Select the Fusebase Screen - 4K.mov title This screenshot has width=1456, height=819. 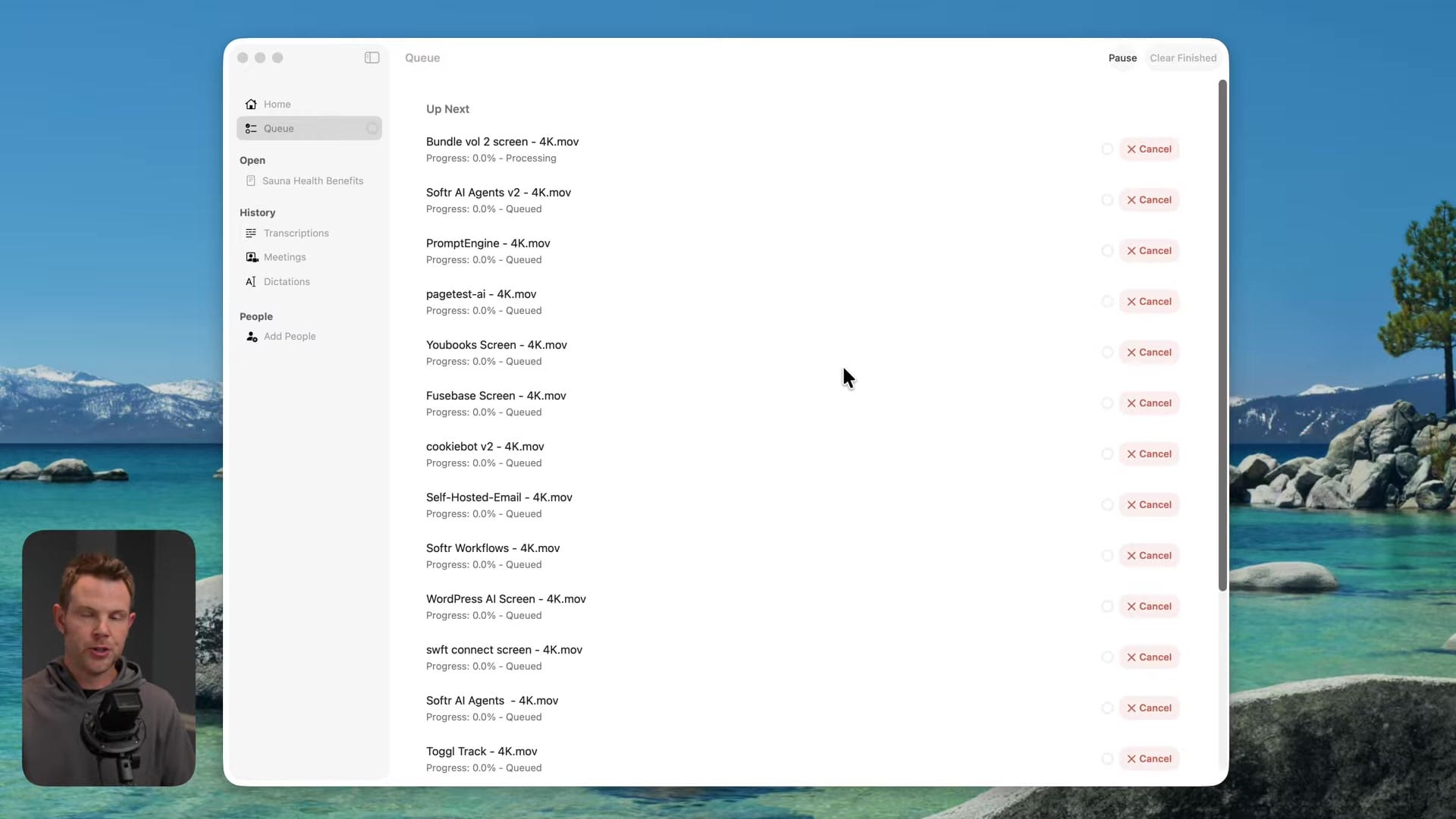click(496, 396)
